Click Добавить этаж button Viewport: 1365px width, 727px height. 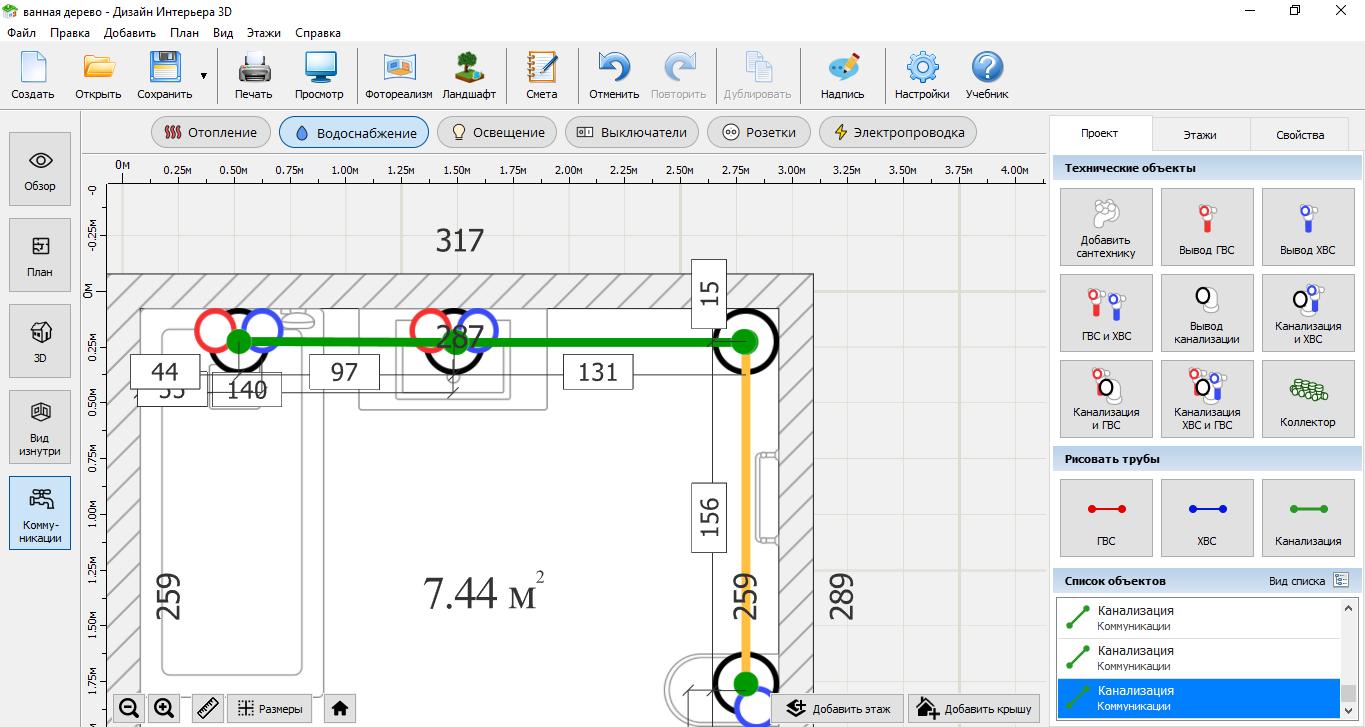click(x=838, y=708)
